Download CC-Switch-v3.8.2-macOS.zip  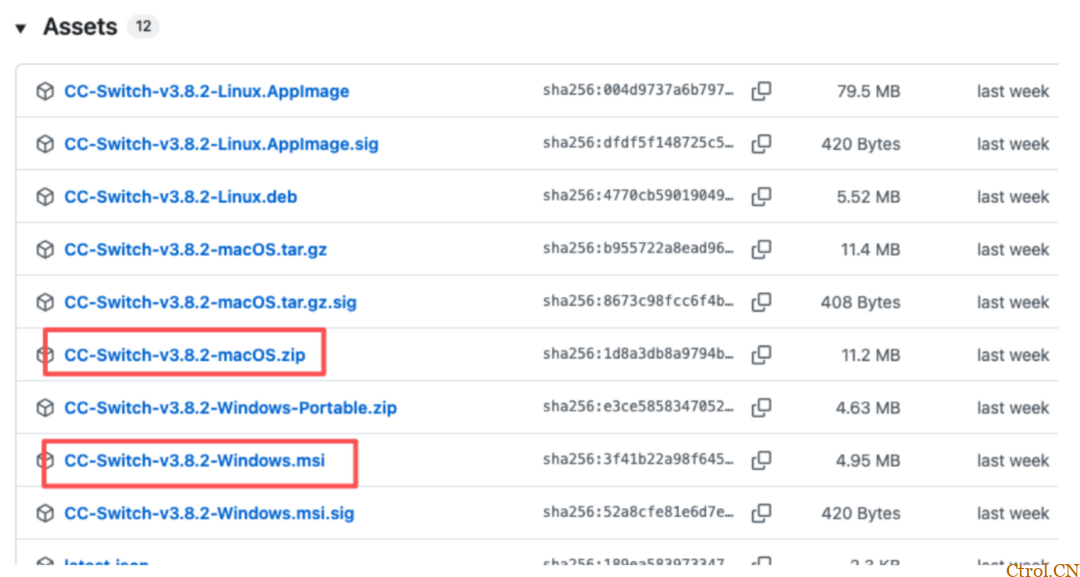tap(185, 355)
